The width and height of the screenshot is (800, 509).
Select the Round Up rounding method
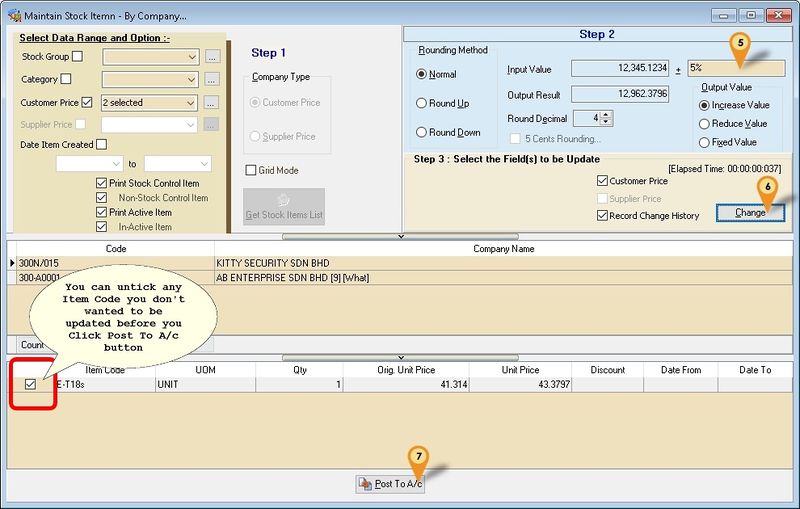[x=422, y=103]
